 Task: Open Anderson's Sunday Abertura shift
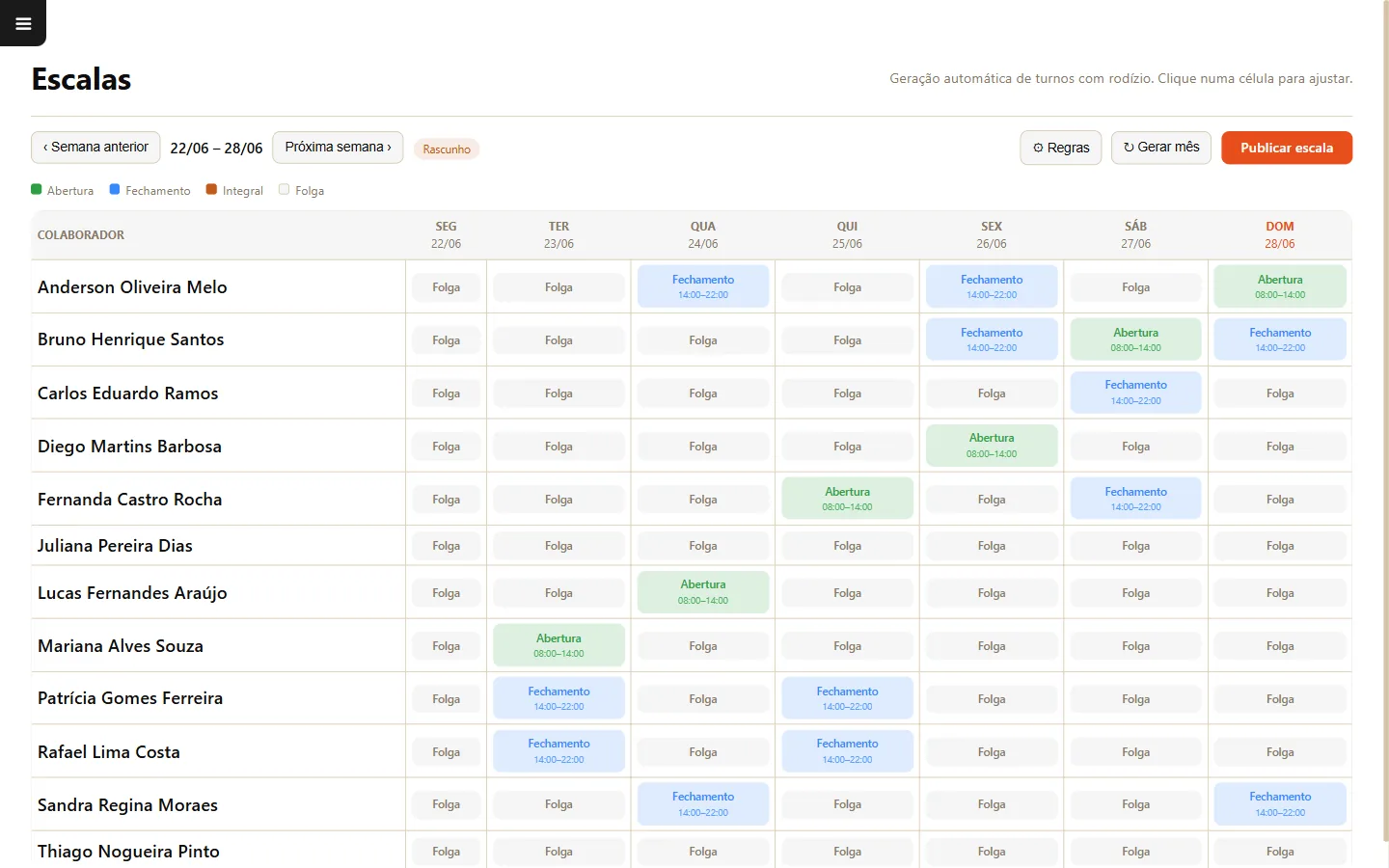(1280, 286)
